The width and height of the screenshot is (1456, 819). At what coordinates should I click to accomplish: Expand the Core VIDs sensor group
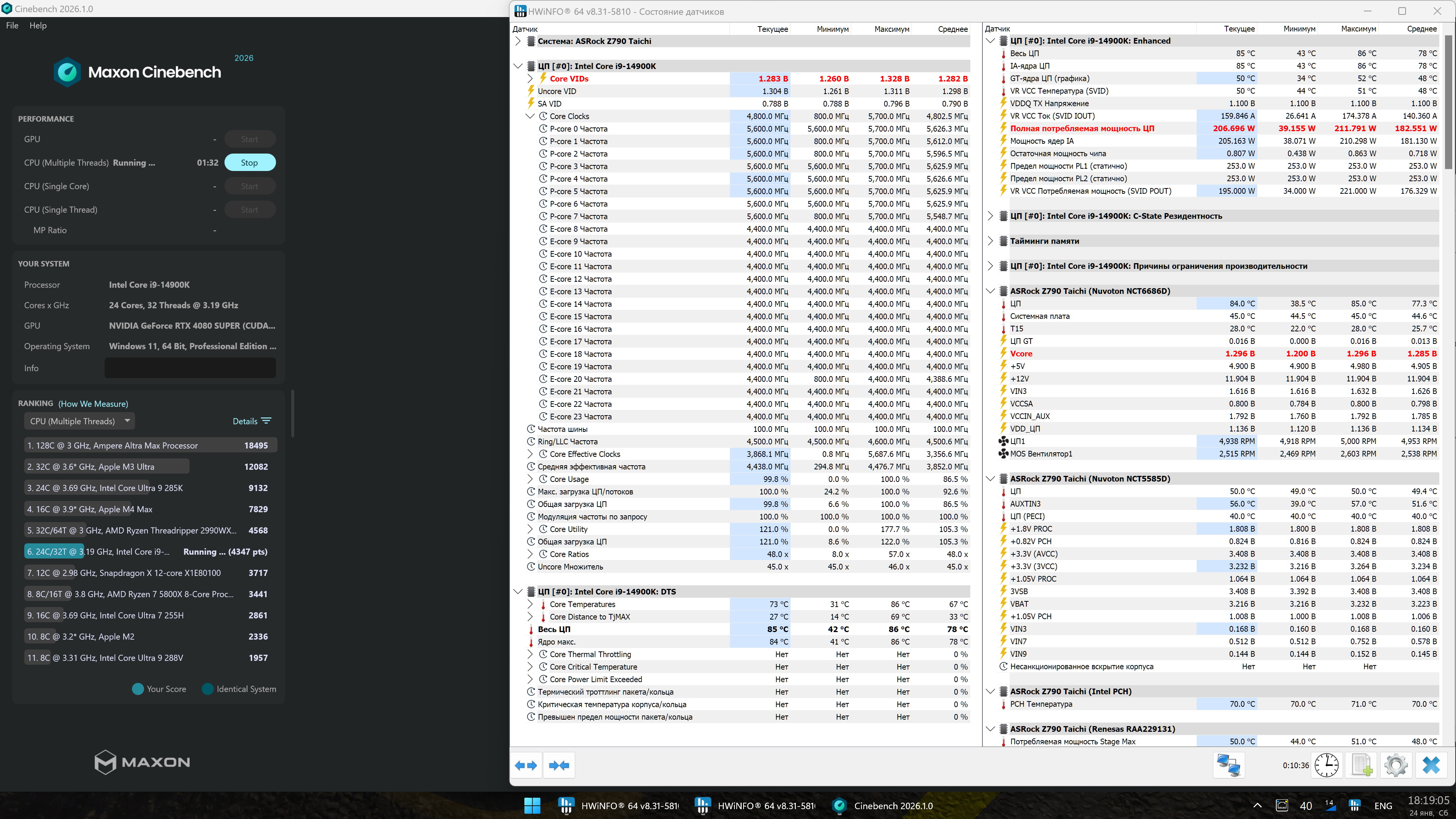tap(530, 78)
